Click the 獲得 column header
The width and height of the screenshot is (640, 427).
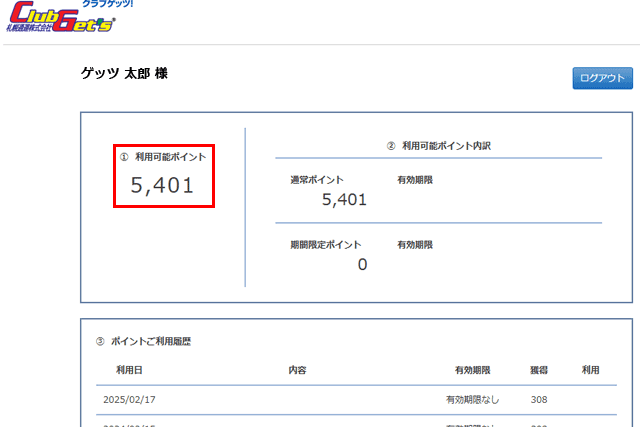click(539, 370)
